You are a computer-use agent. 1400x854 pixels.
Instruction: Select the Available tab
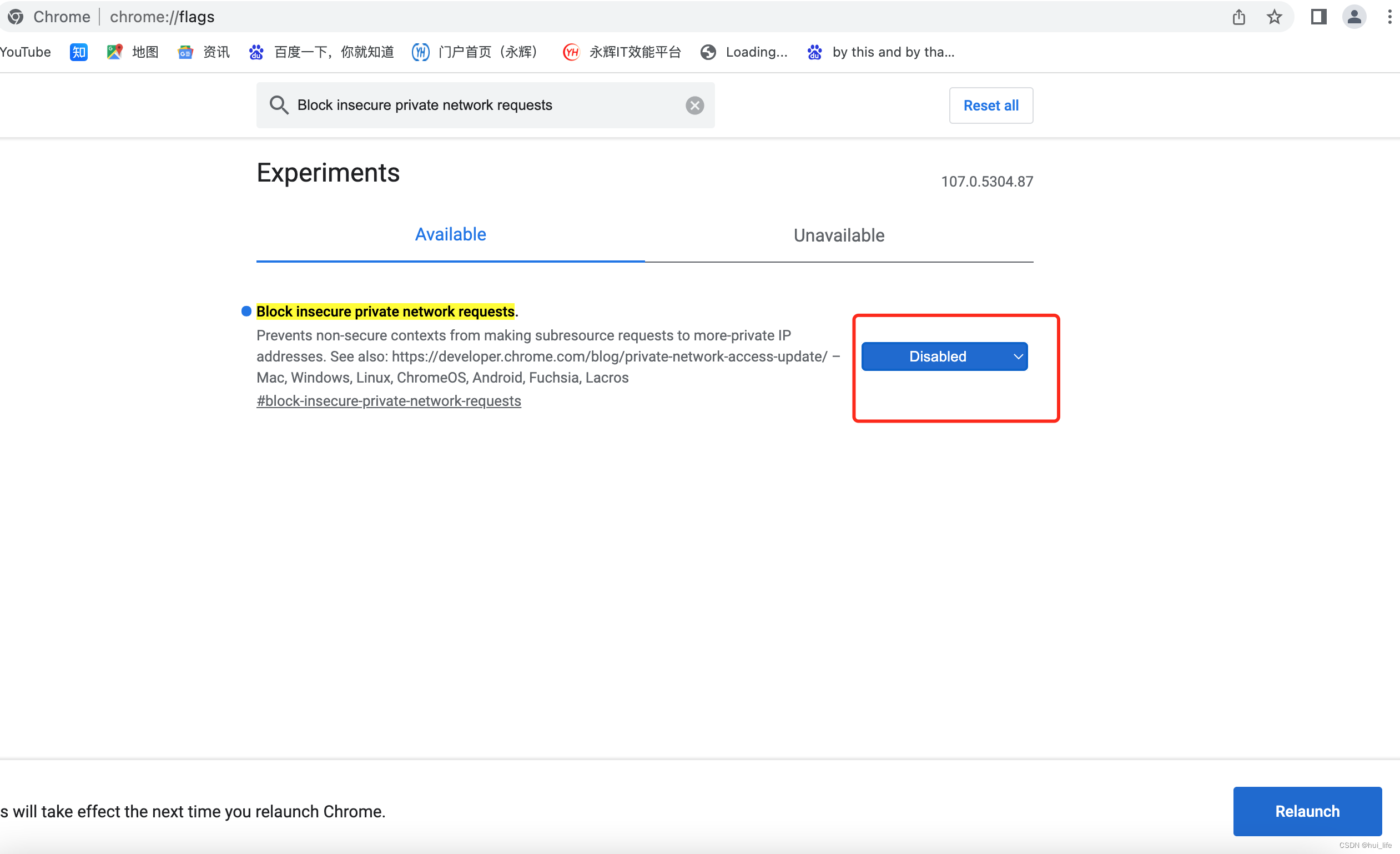(x=449, y=234)
